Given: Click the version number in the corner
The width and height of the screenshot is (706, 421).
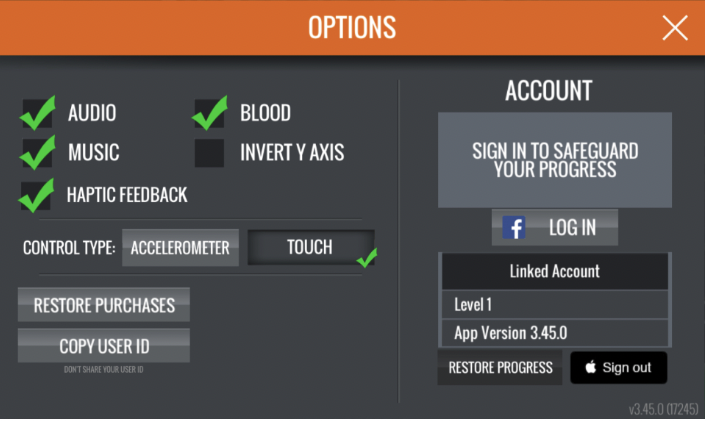Looking at the screenshot, I should coord(661,409).
